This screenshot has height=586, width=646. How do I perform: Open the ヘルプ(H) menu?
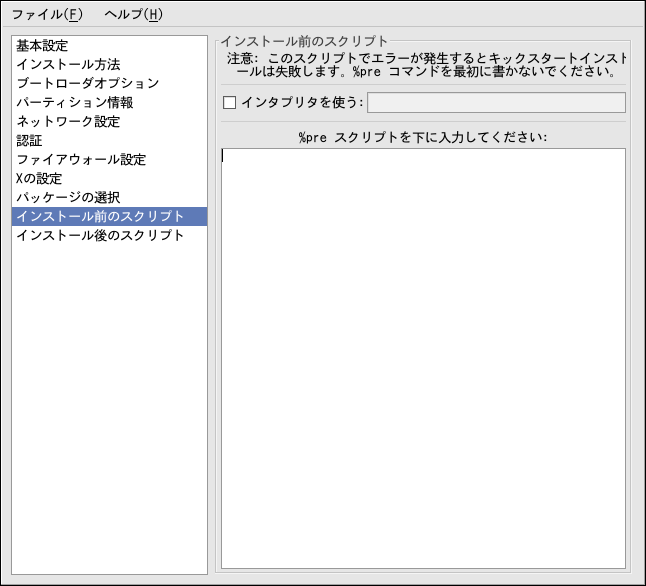click(133, 15)
